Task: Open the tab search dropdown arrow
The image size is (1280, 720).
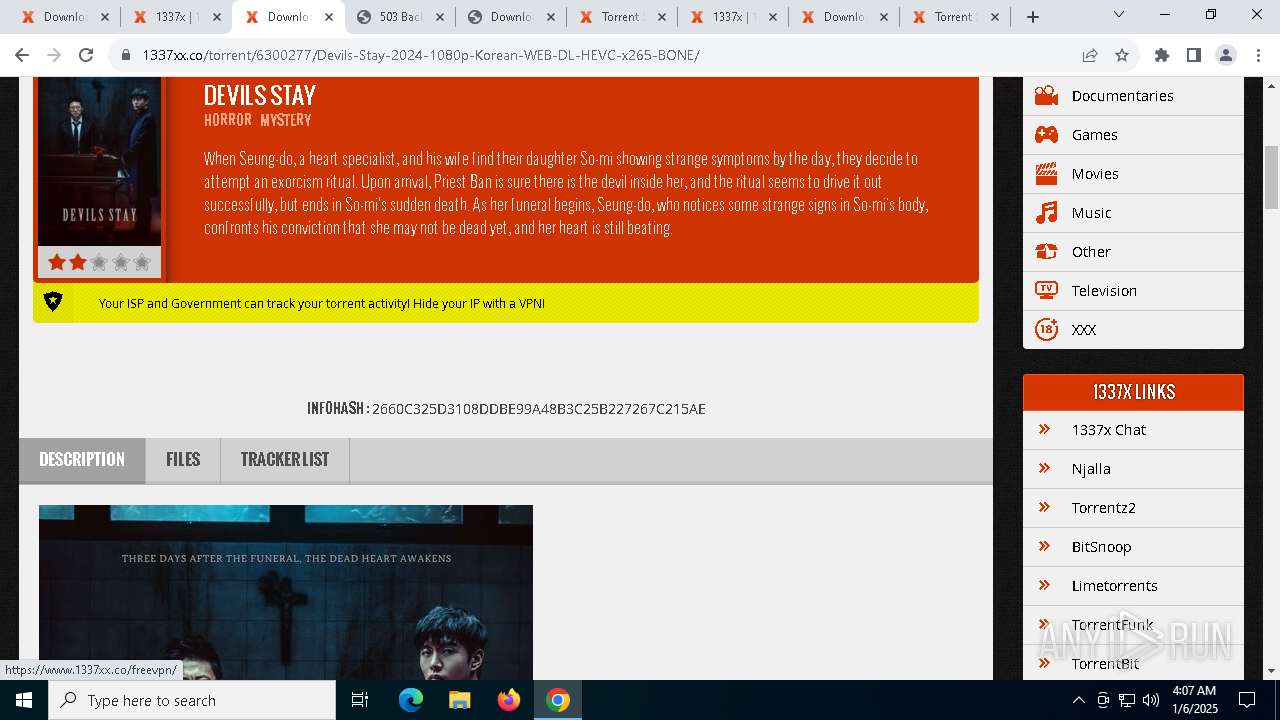Action: (1119, 15)
